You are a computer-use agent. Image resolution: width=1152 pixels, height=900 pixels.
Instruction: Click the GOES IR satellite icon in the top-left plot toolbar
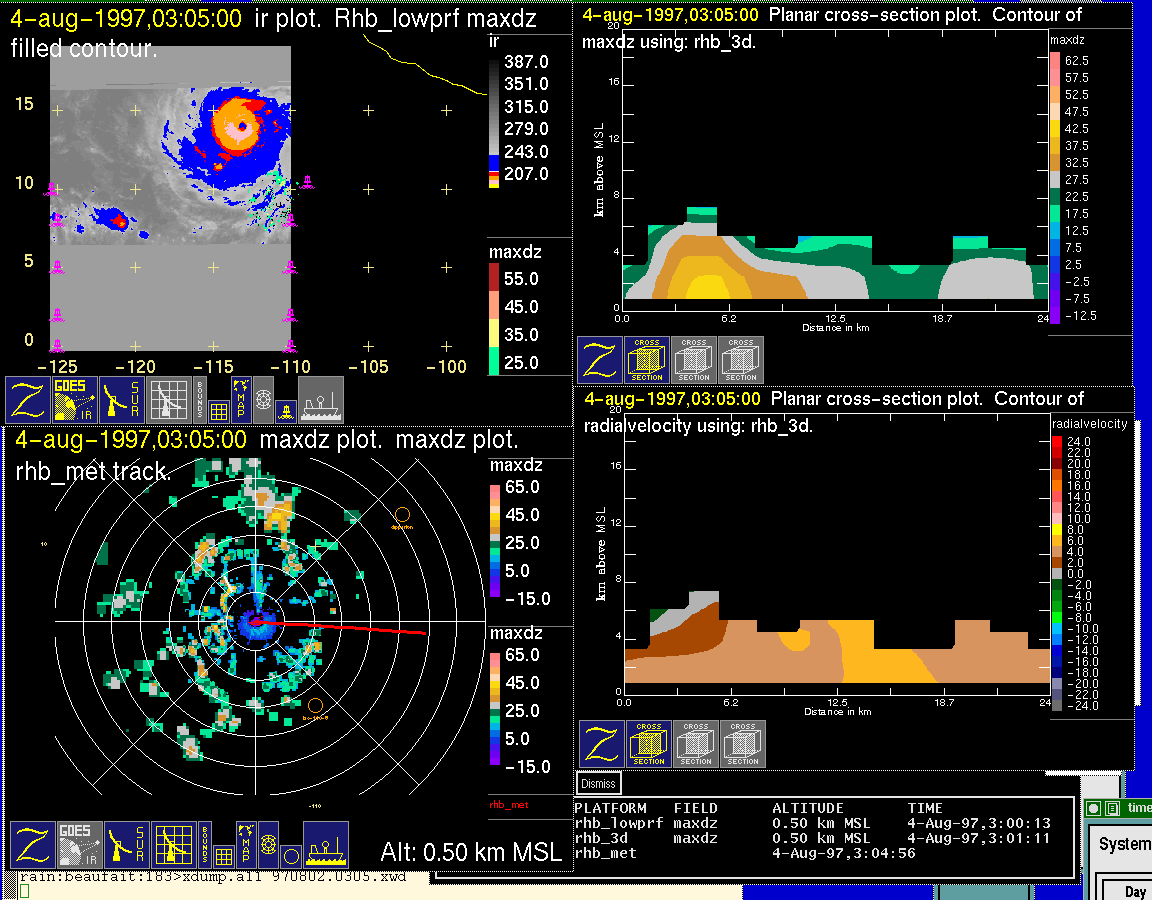(x=75, y=400)
